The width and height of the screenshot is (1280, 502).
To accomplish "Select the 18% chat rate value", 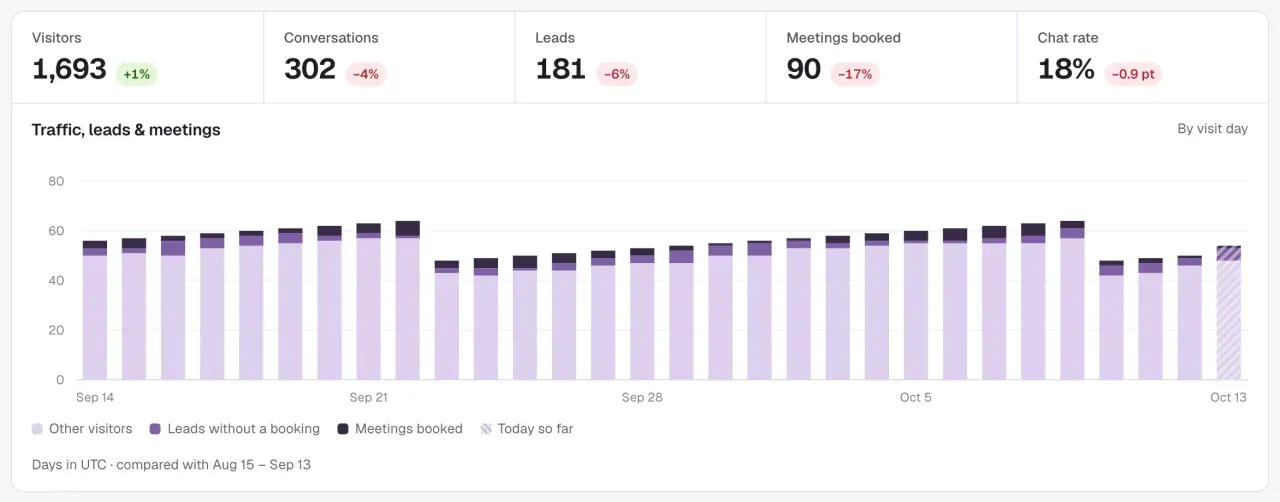I will 1066,69.
